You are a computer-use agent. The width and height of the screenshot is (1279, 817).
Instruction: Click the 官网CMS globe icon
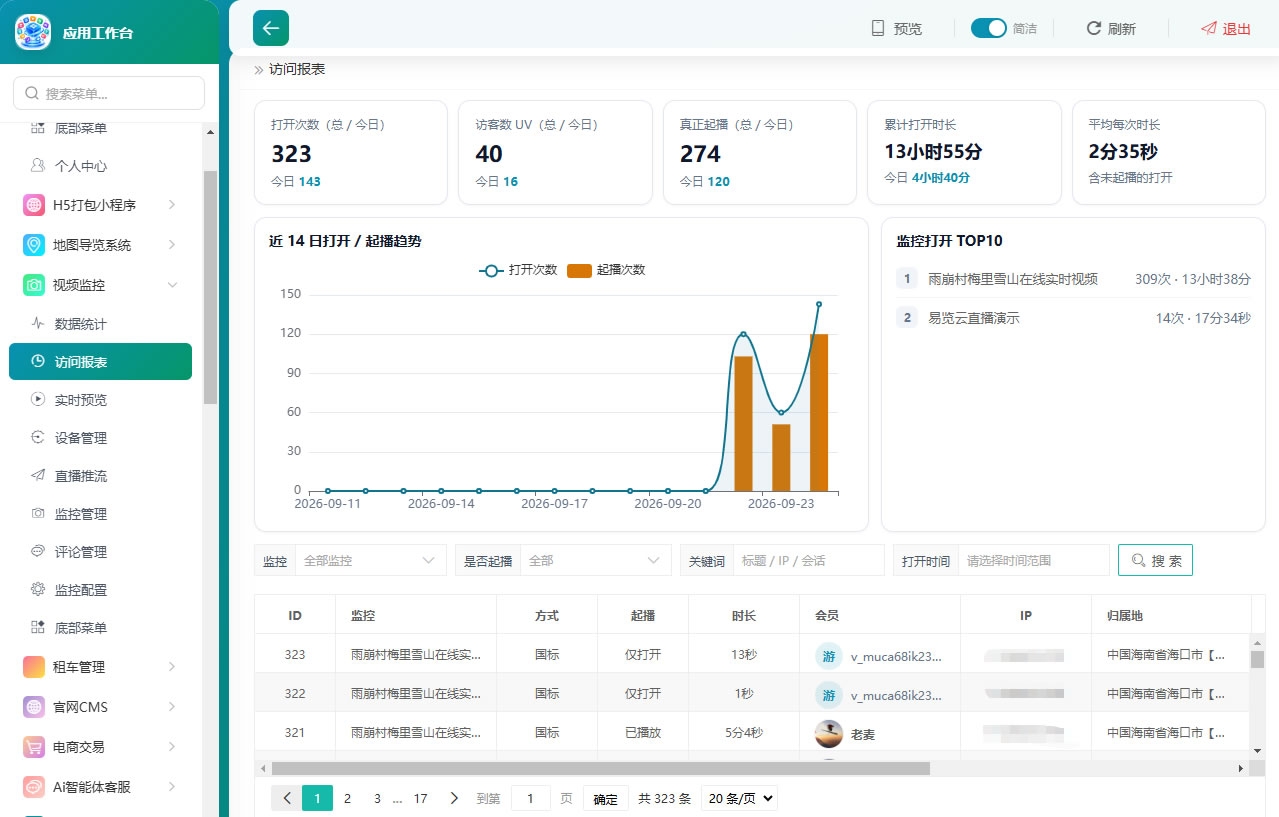click(34, 707)
